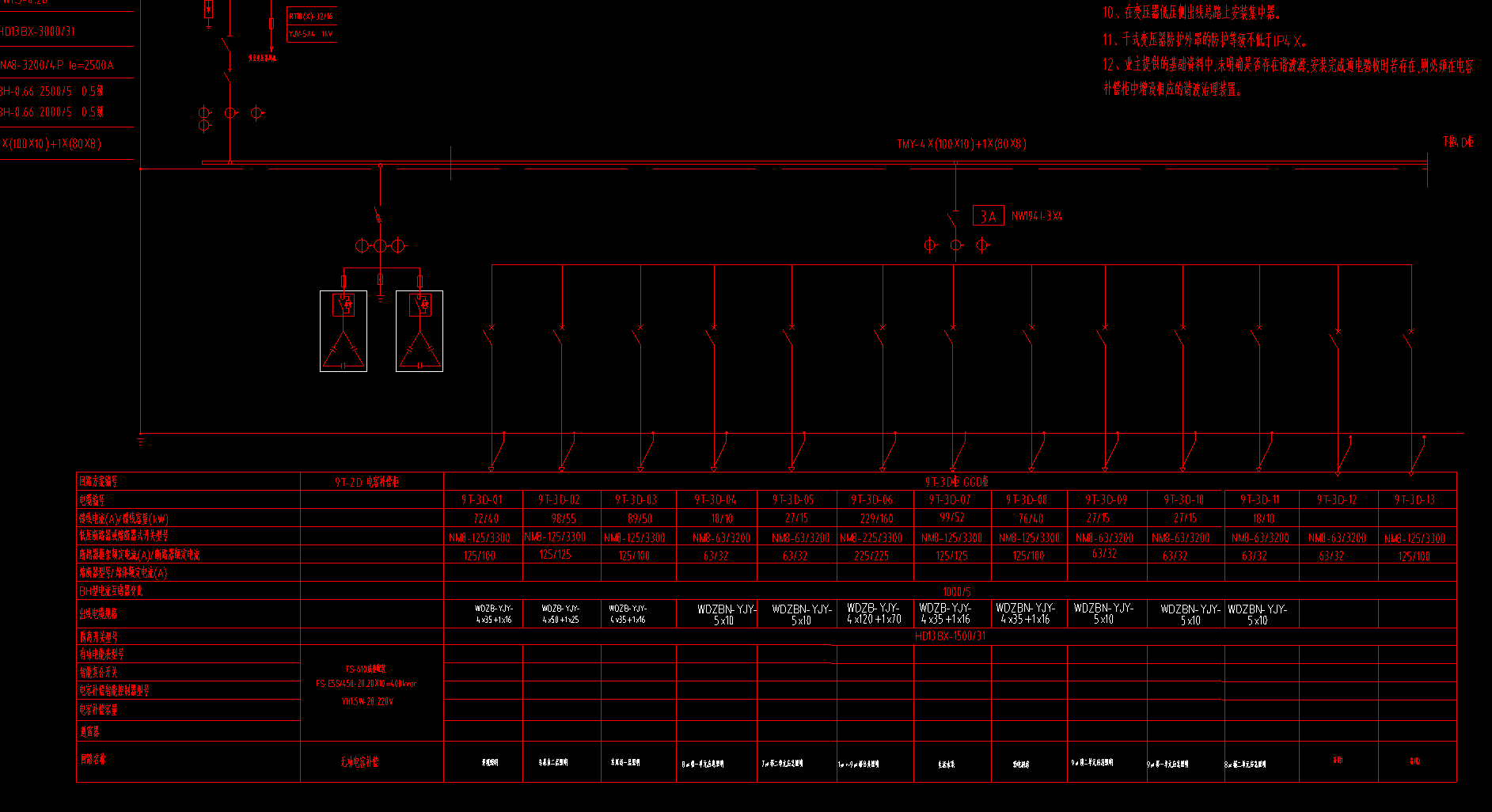Click the 18/10 value under 9T-3D-11
The height and width of the screenshot is (812, 1492).
click(x=1264, y=519)
